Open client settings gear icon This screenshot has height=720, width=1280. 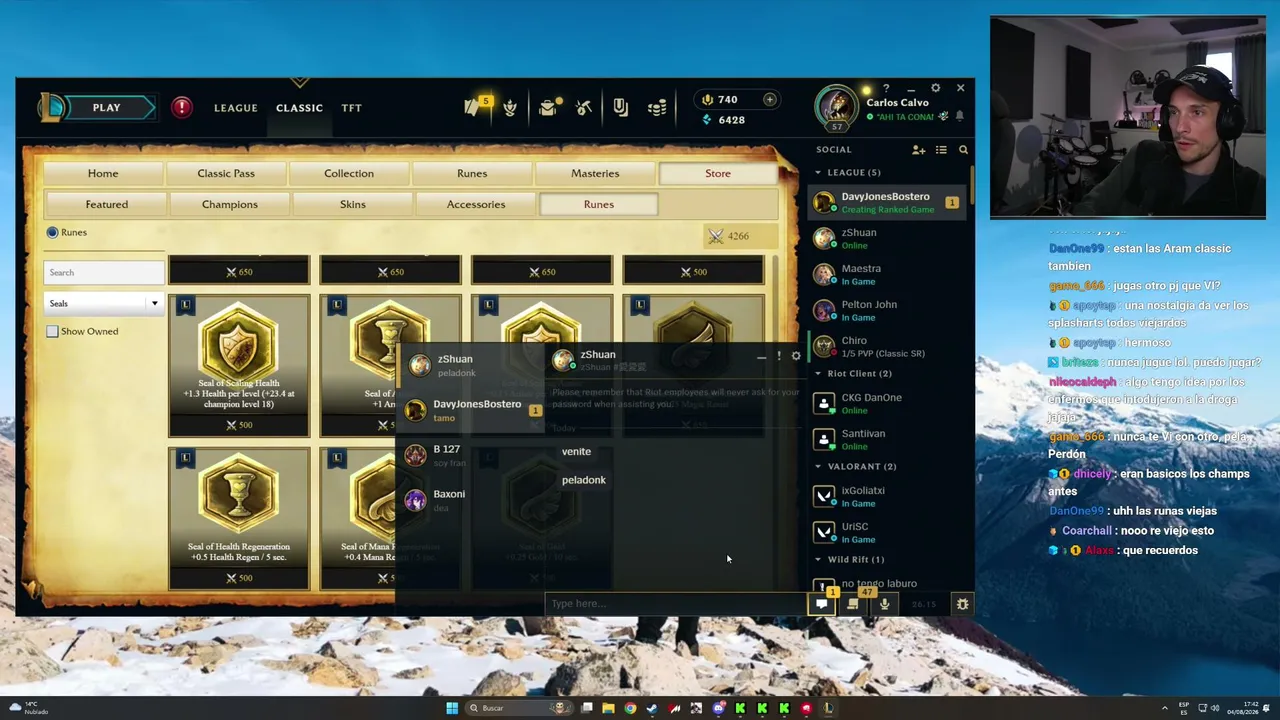(x=935, y=89)
